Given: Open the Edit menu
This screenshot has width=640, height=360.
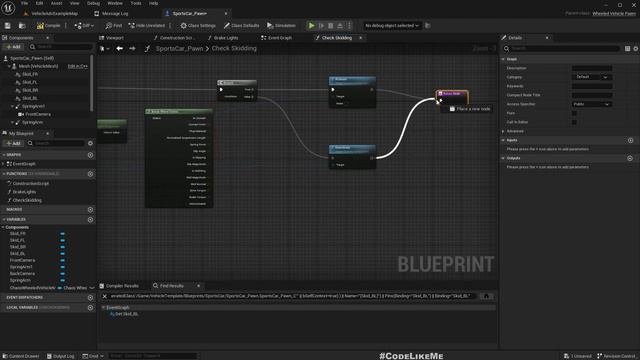Looking at the screenshot, I should coord(39,3).
